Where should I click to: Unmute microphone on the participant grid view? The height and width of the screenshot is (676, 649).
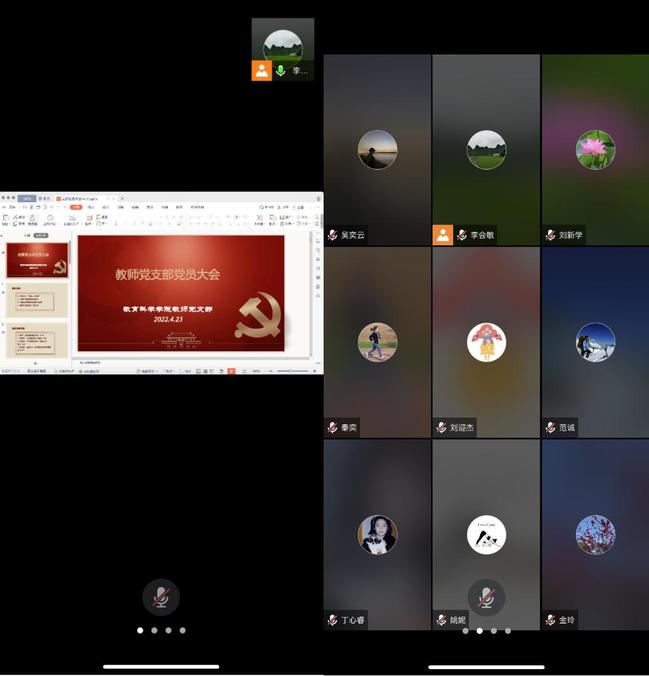pyautogui.click(x=486, y=597)
